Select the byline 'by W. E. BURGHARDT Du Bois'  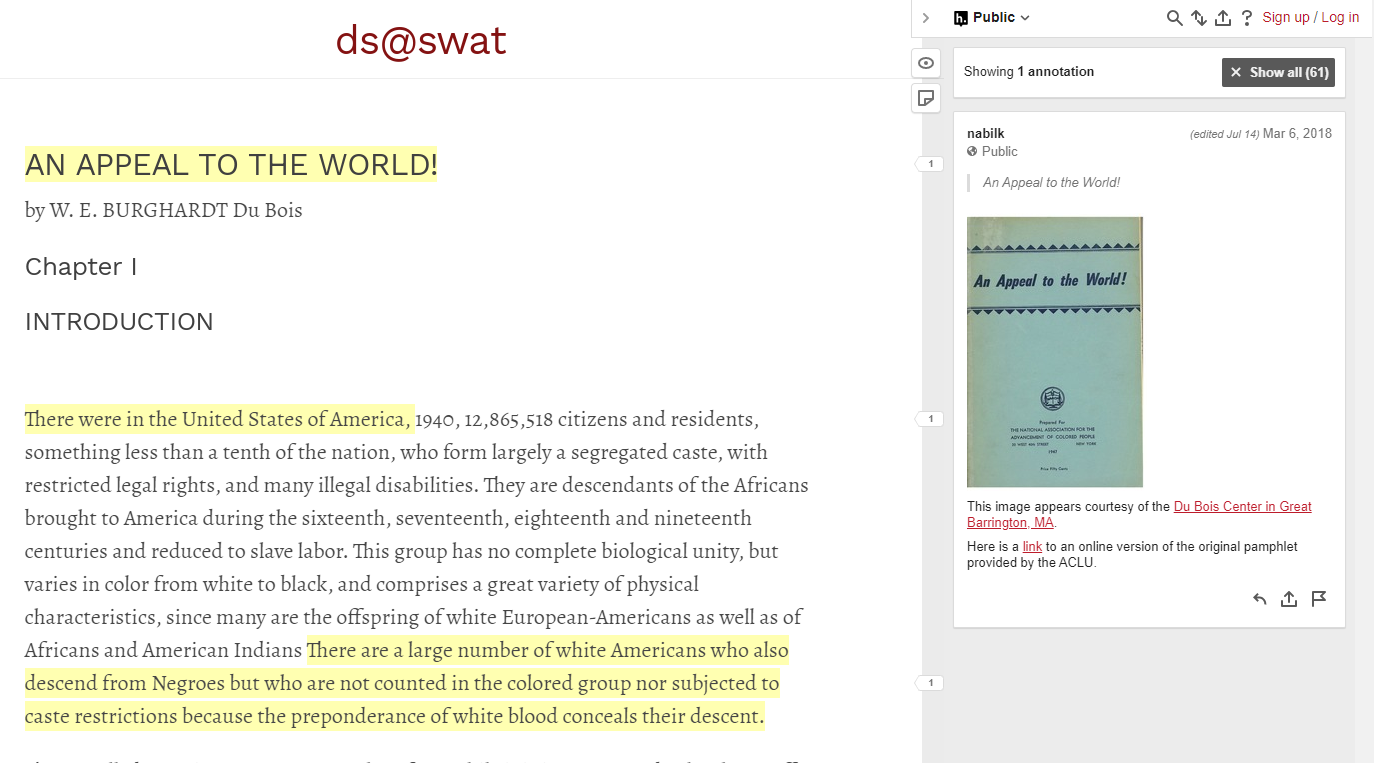[164, 210]
